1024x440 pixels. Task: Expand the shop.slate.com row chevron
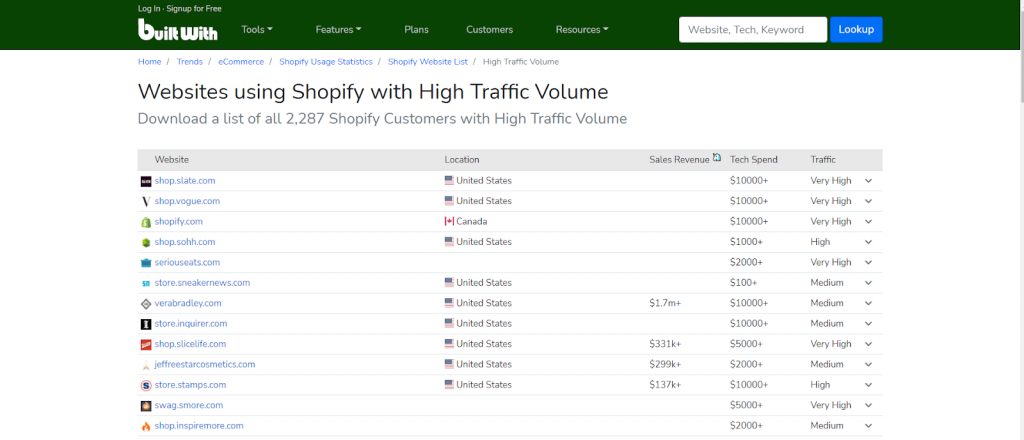[x=869, y=181]
